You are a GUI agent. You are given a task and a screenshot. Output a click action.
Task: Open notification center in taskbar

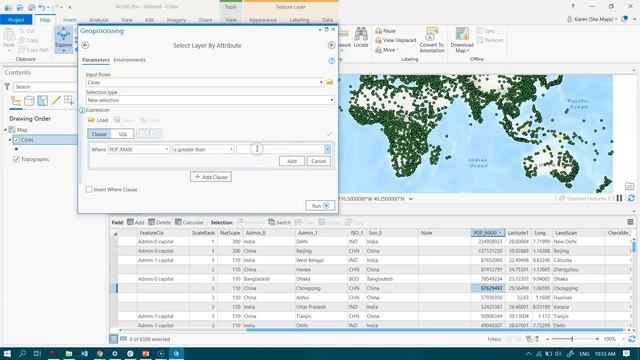pyautogui.click(x=627, y=353)
